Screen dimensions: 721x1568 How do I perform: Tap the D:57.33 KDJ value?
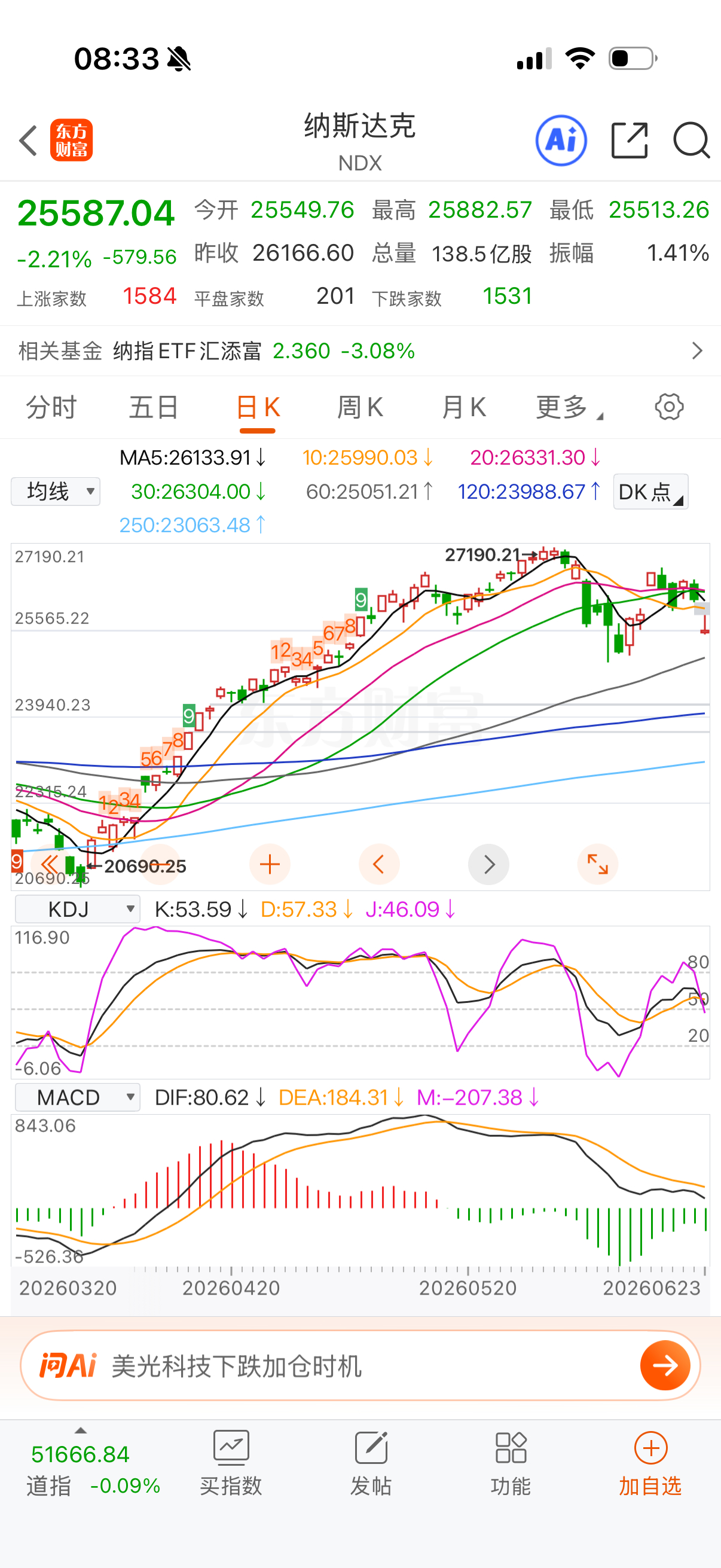[307, 909]
